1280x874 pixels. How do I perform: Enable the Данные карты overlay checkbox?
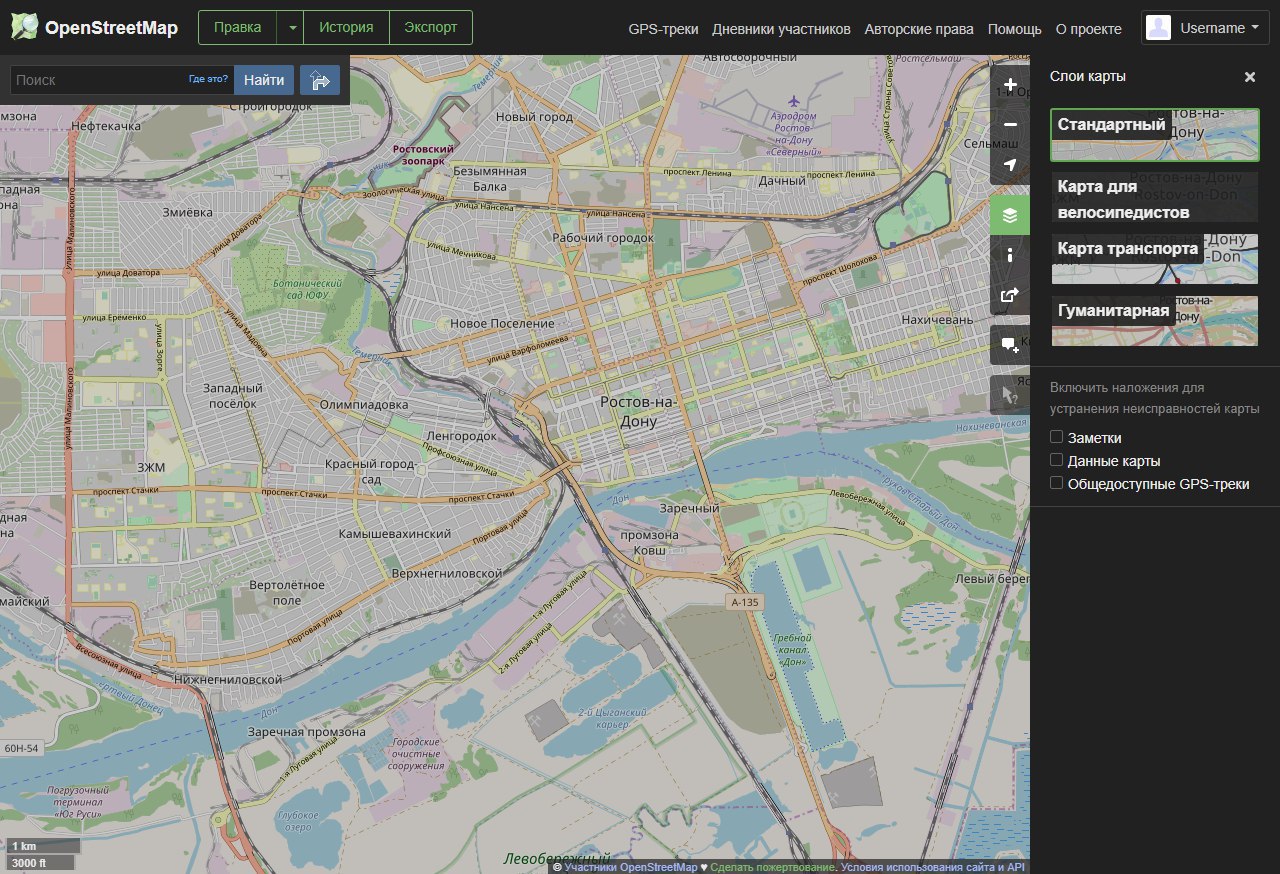[1056, 460]
